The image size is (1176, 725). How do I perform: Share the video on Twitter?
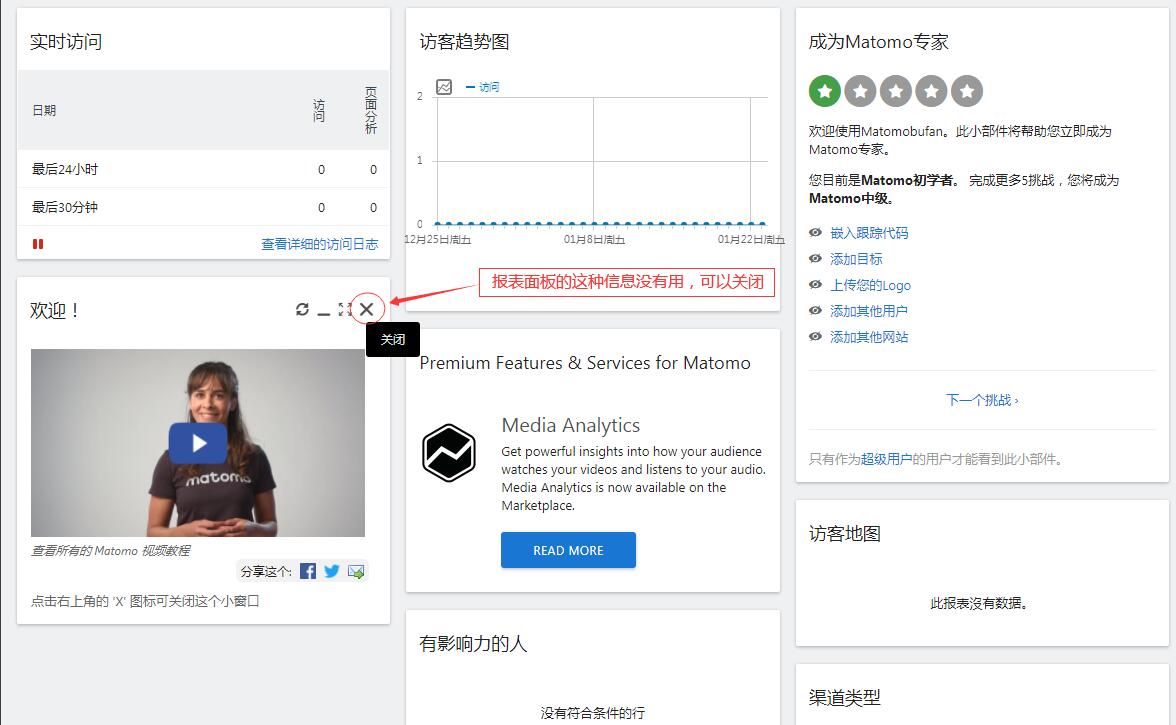pos(332,571)
